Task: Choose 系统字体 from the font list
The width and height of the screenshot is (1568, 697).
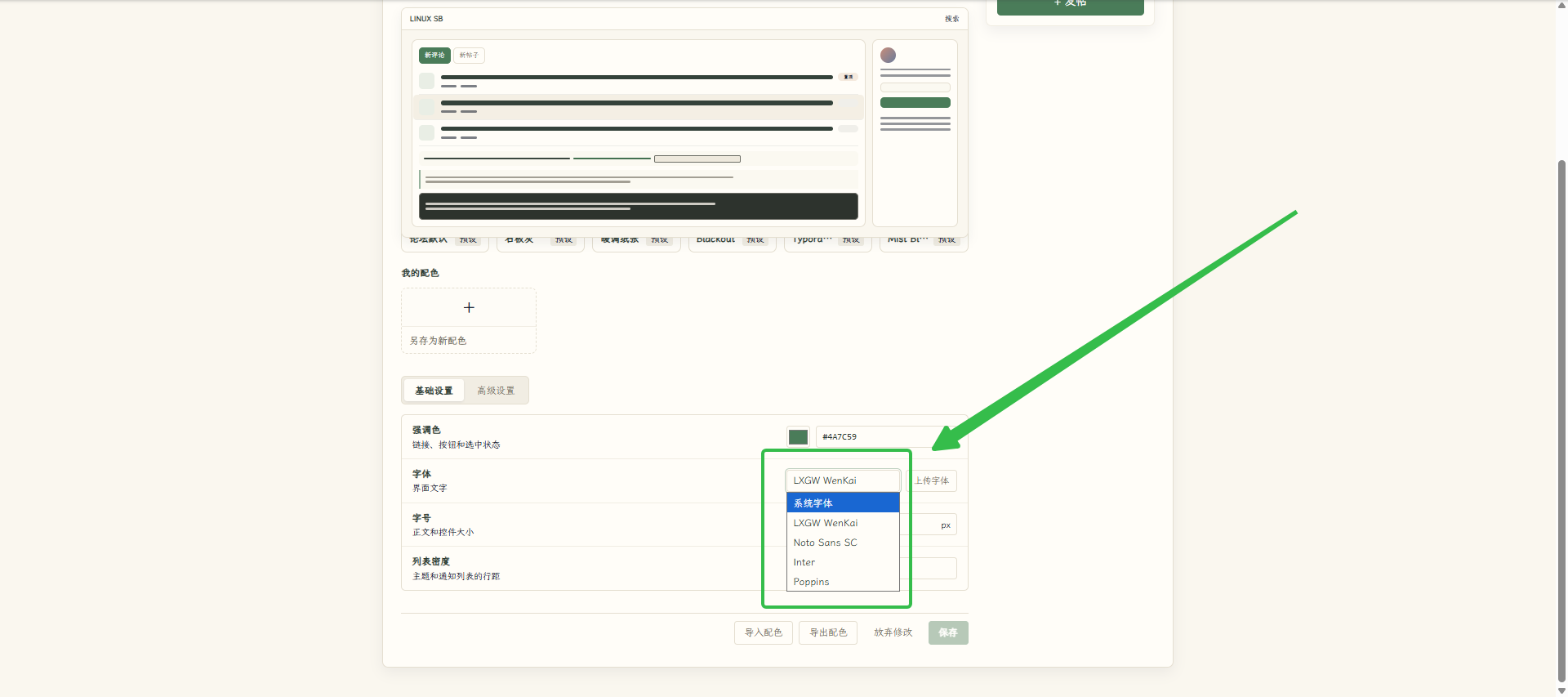Action: point(843,503)
